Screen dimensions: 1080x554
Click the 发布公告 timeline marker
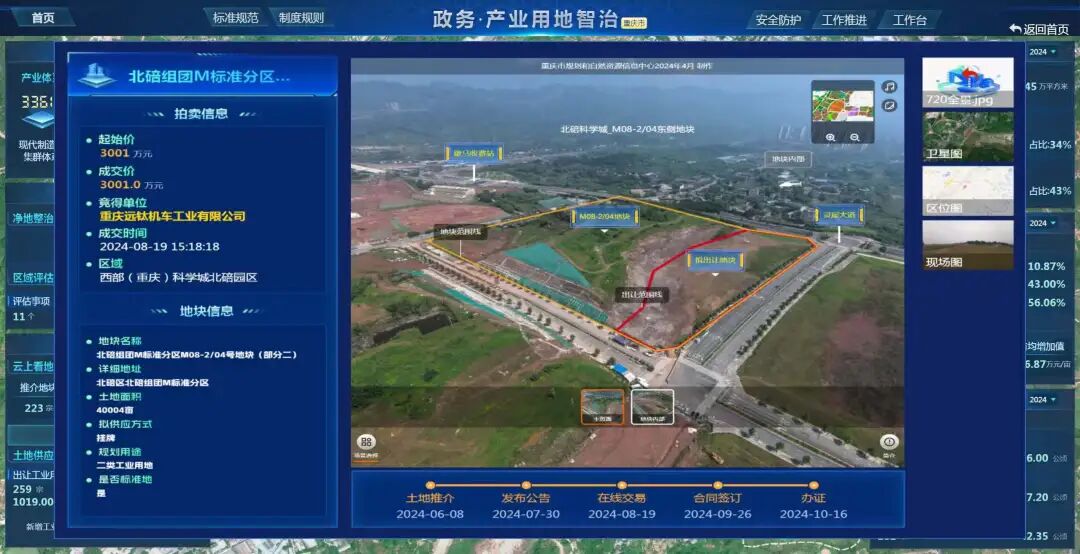click(x=526, y=485)
